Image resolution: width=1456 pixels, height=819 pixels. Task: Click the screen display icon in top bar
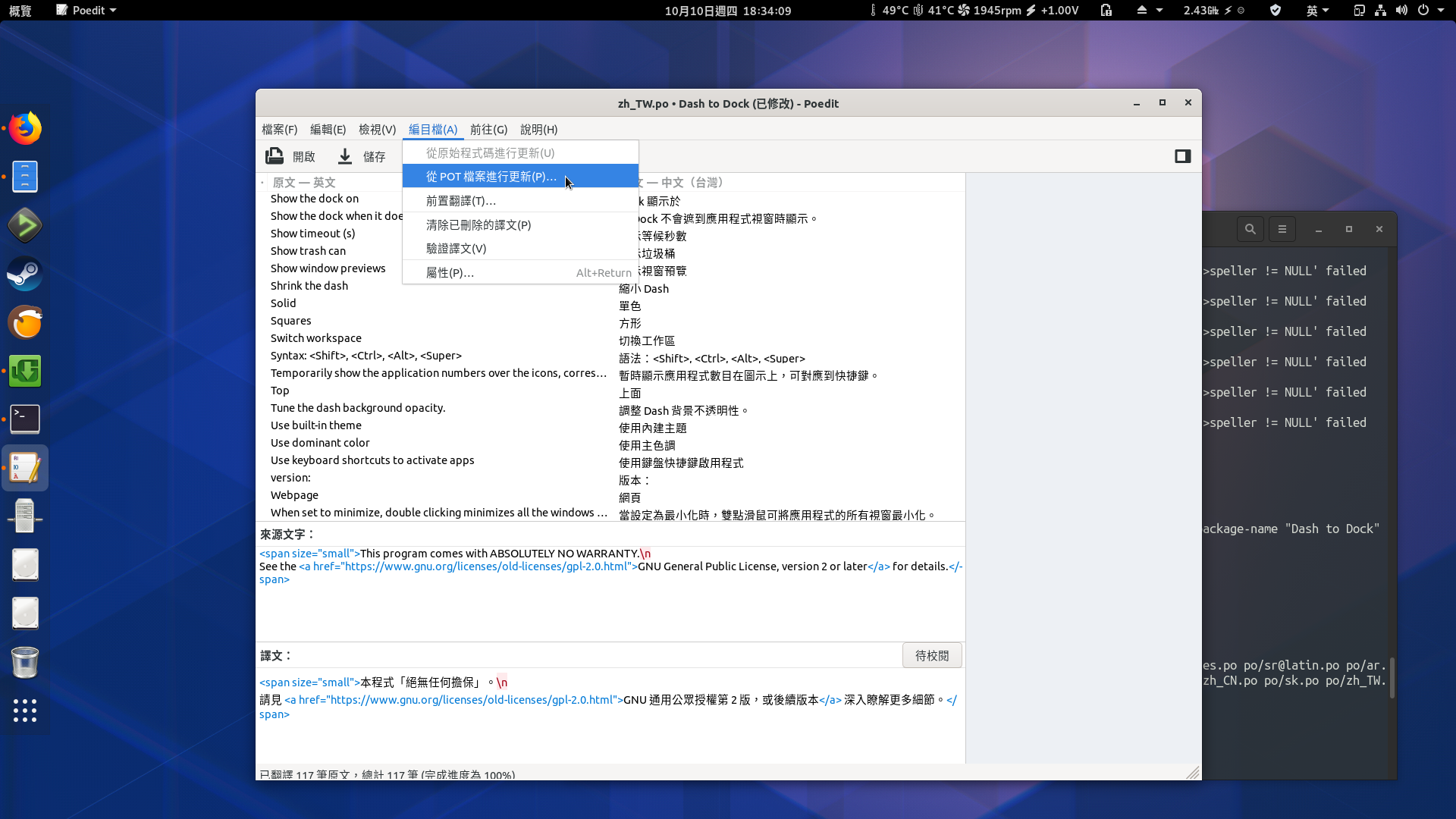(1359, 11)
